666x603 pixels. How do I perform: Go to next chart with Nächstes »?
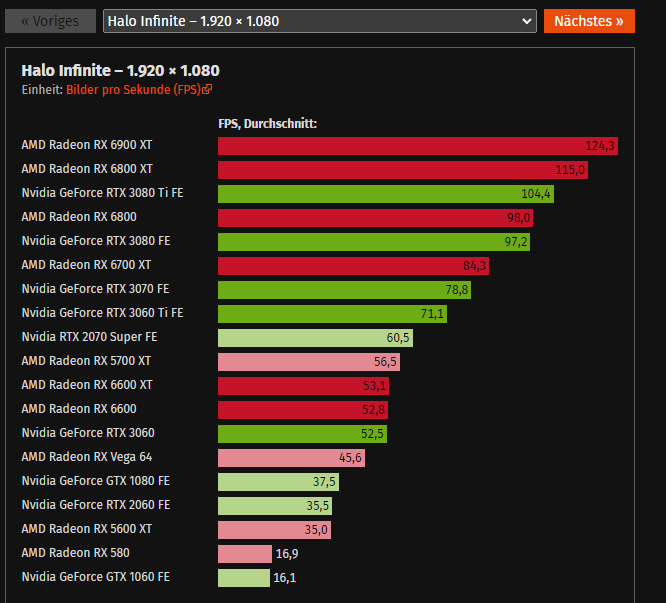coord(589,21)
